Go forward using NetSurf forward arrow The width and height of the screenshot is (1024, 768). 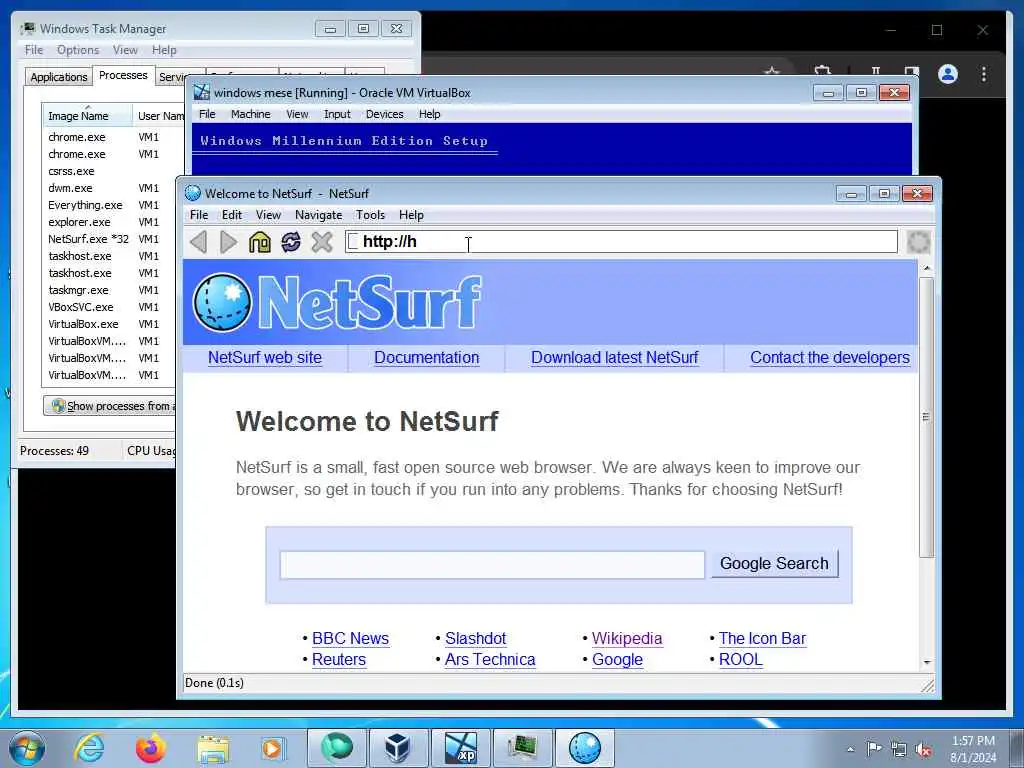[229, 242]
